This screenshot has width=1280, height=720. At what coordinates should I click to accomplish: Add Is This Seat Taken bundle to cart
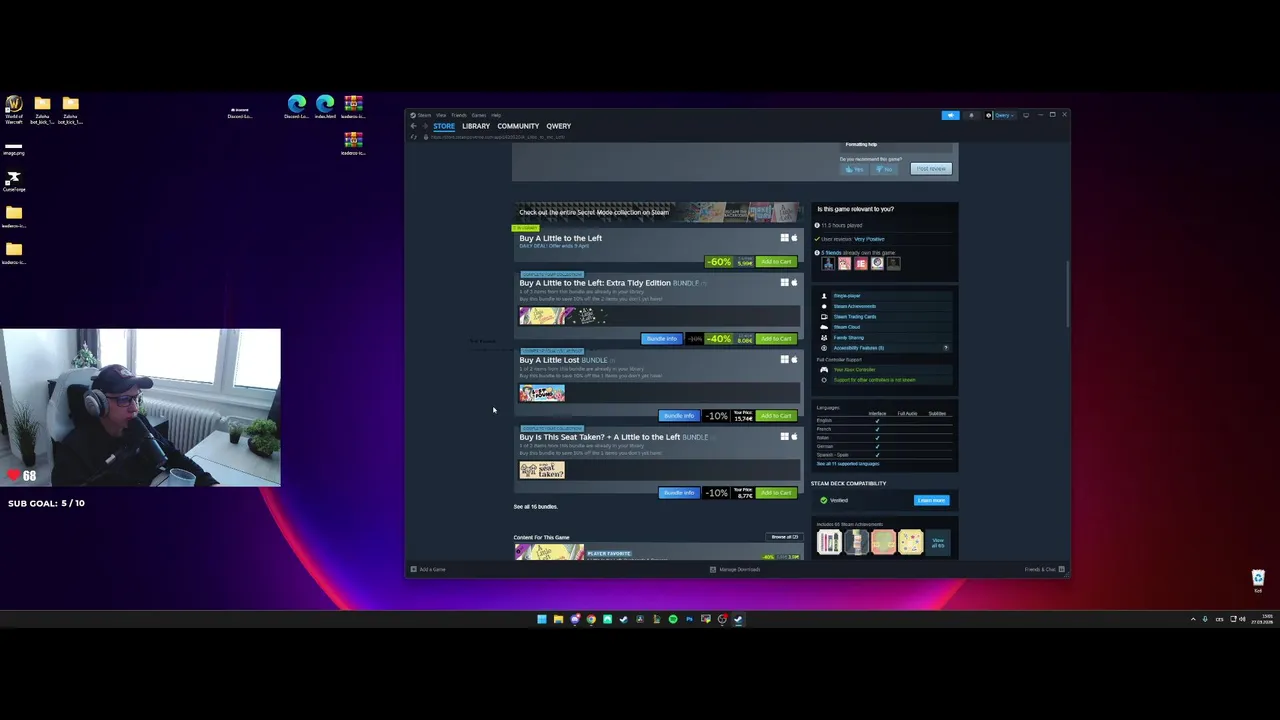tap(776, 493)
